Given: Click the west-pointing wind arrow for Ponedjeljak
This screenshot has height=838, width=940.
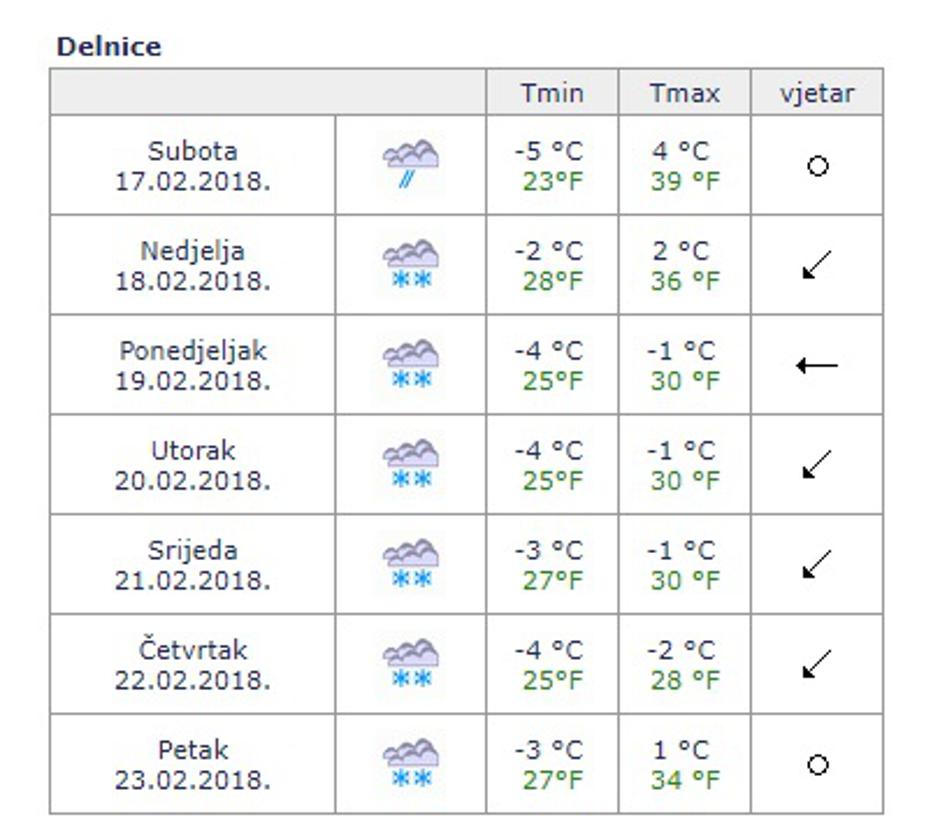Looking at the screenshot, I should [817, 365].
